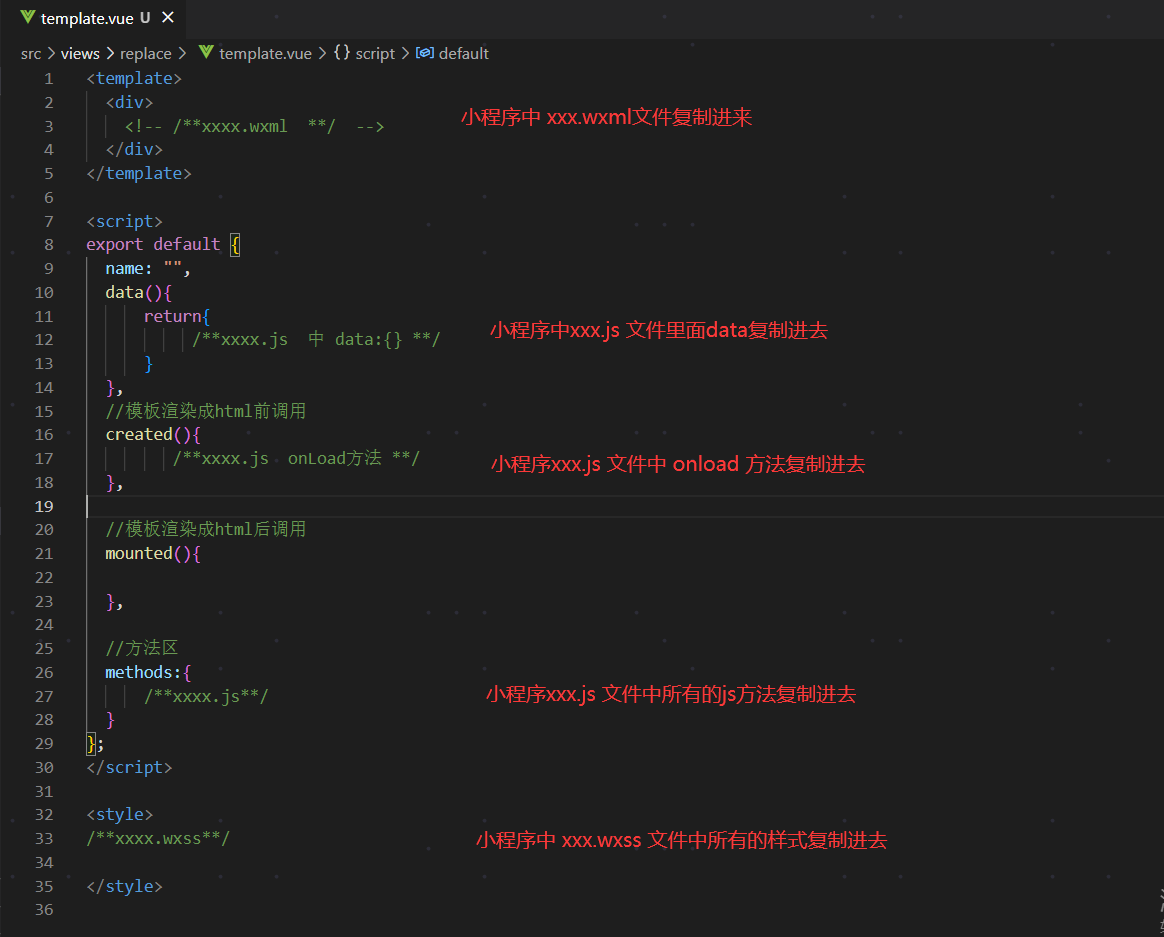1164x937 pixels.
Task: Click the symbol icon beside default breadcrumb
Action: pyautogui.click(x=425, y=53)
